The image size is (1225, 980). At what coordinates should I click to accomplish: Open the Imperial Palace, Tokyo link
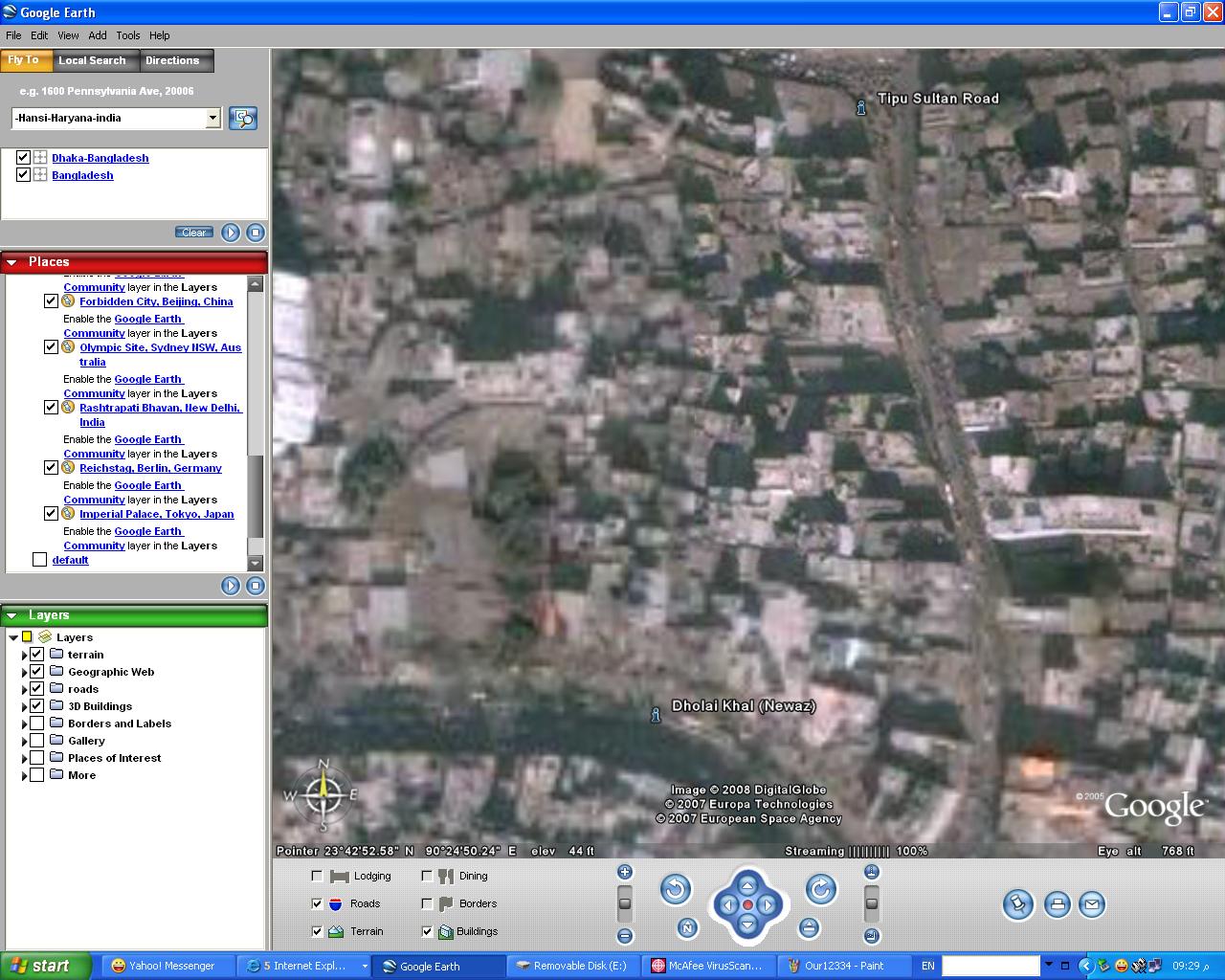point(157,514)
